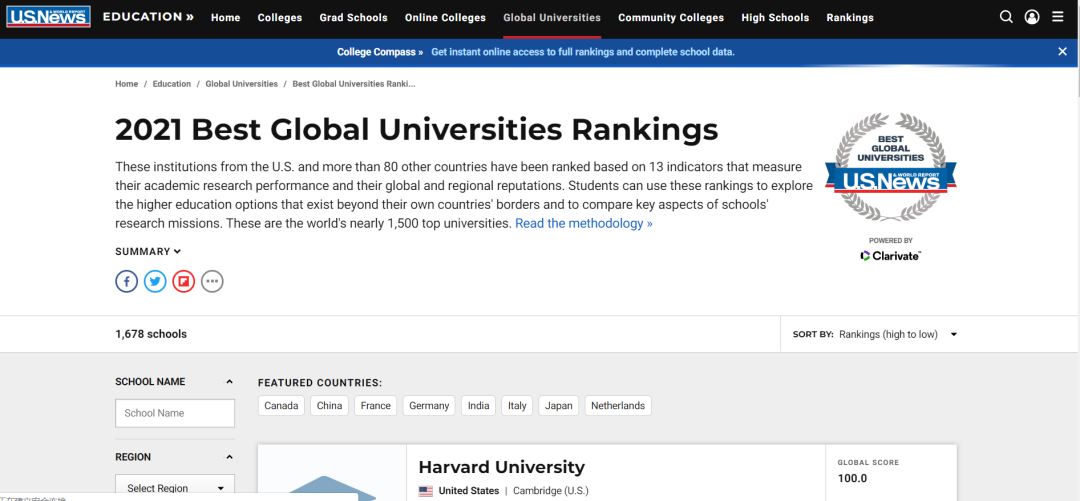
Task: Open the Sort By rankings dropdown
Action: pos(898,334)
